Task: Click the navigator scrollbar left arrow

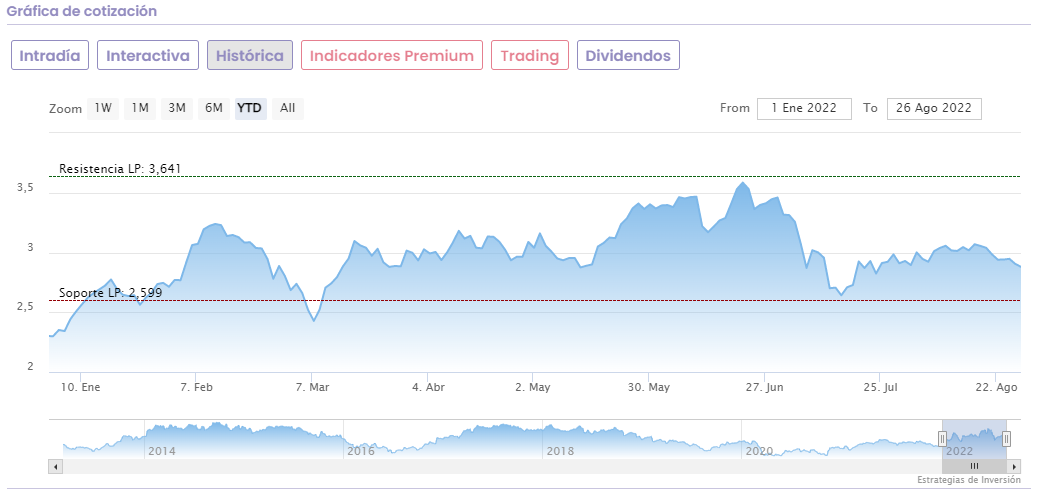Action: pos(55,466)
